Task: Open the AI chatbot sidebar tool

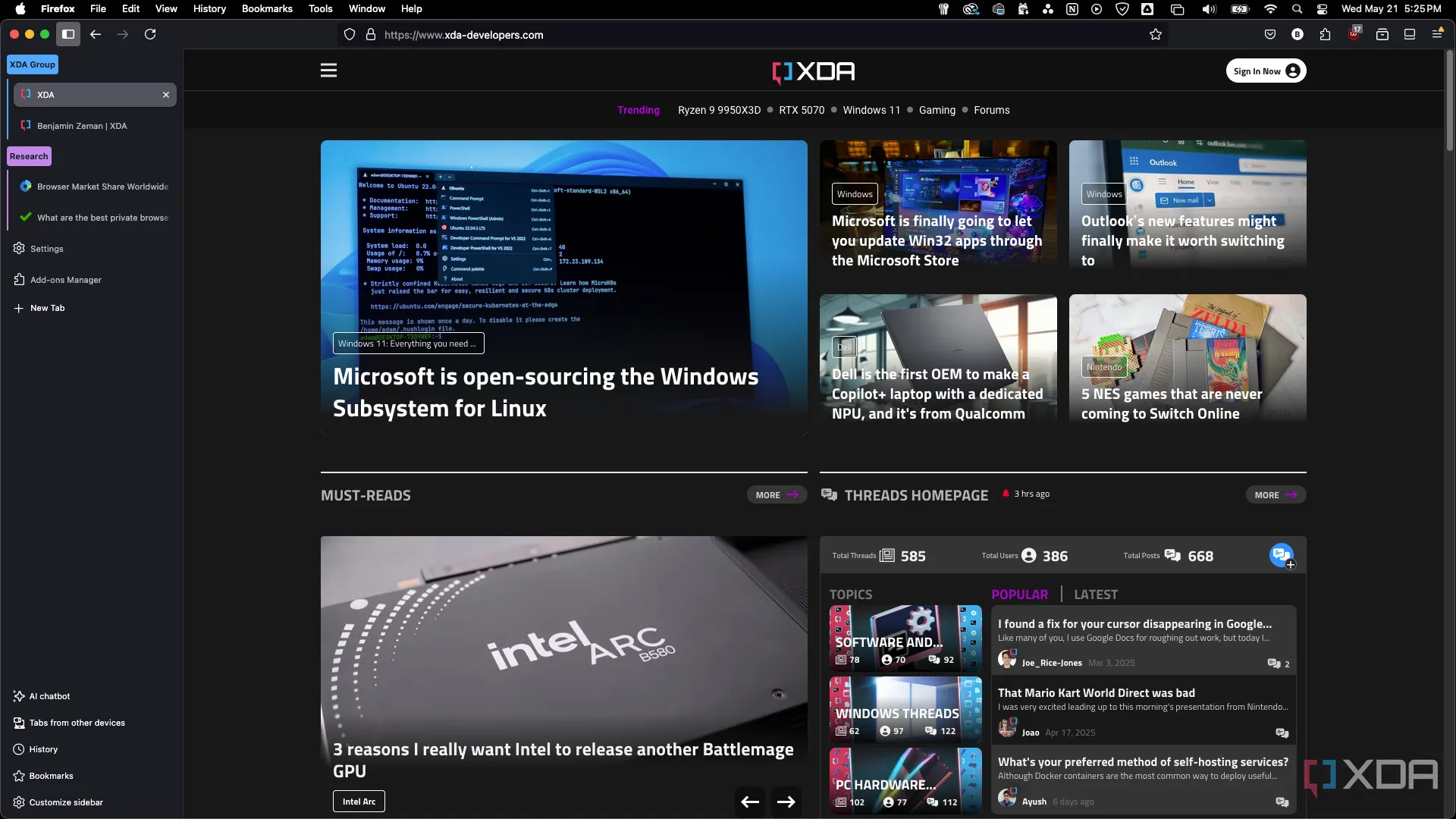Action: click(42, 696)
